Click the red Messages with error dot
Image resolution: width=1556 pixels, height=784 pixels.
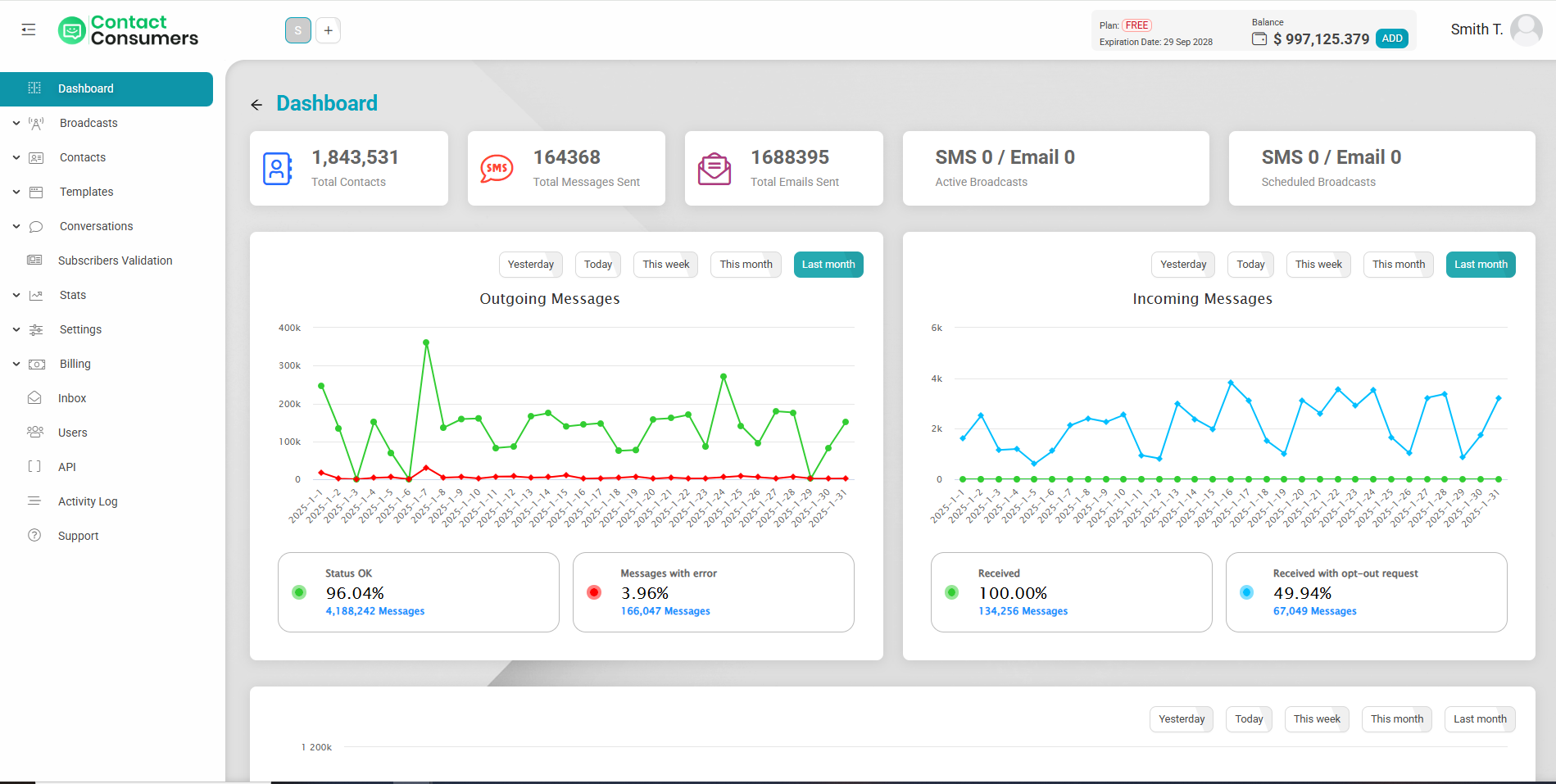594,592
